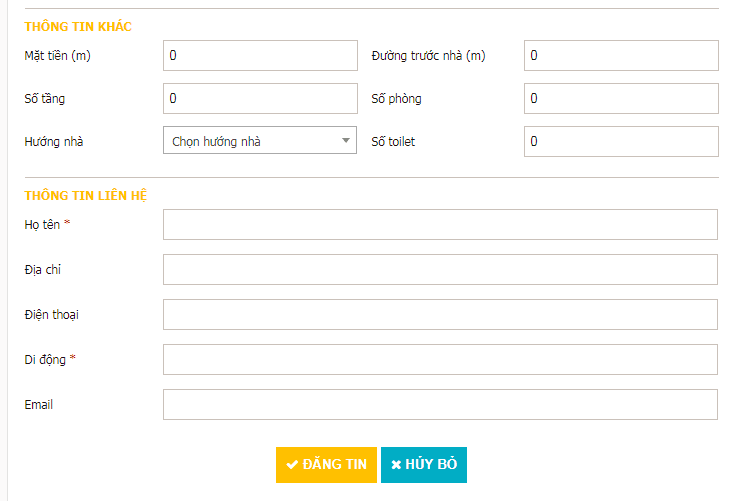
Task: Click the Họ tên required label
Action: point(47,225)
